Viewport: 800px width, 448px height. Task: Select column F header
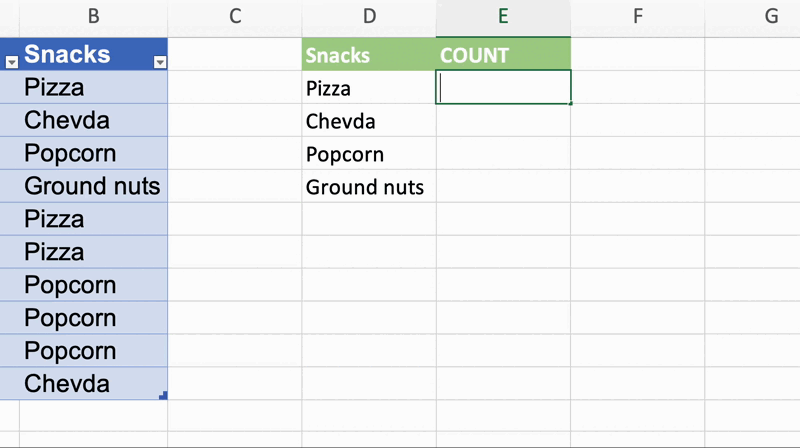click(637, 16)
